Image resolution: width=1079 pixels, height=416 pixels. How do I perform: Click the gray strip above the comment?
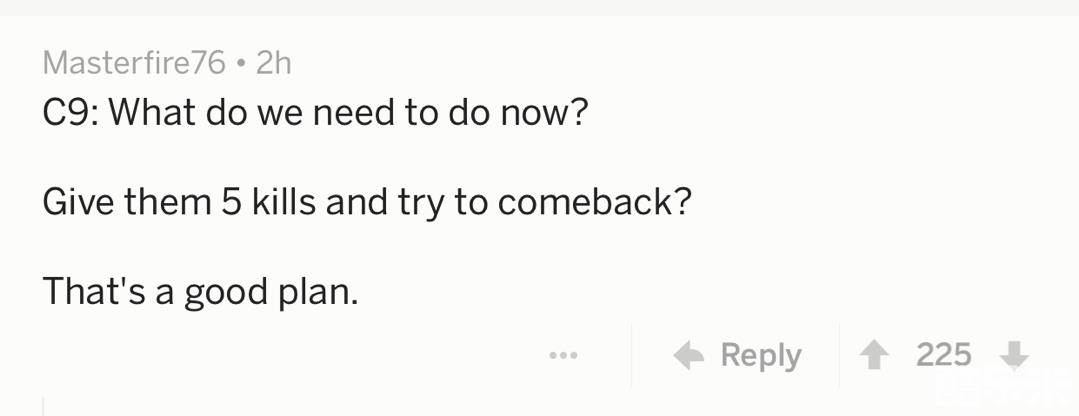pyautogui.click(x=540, y=7)
